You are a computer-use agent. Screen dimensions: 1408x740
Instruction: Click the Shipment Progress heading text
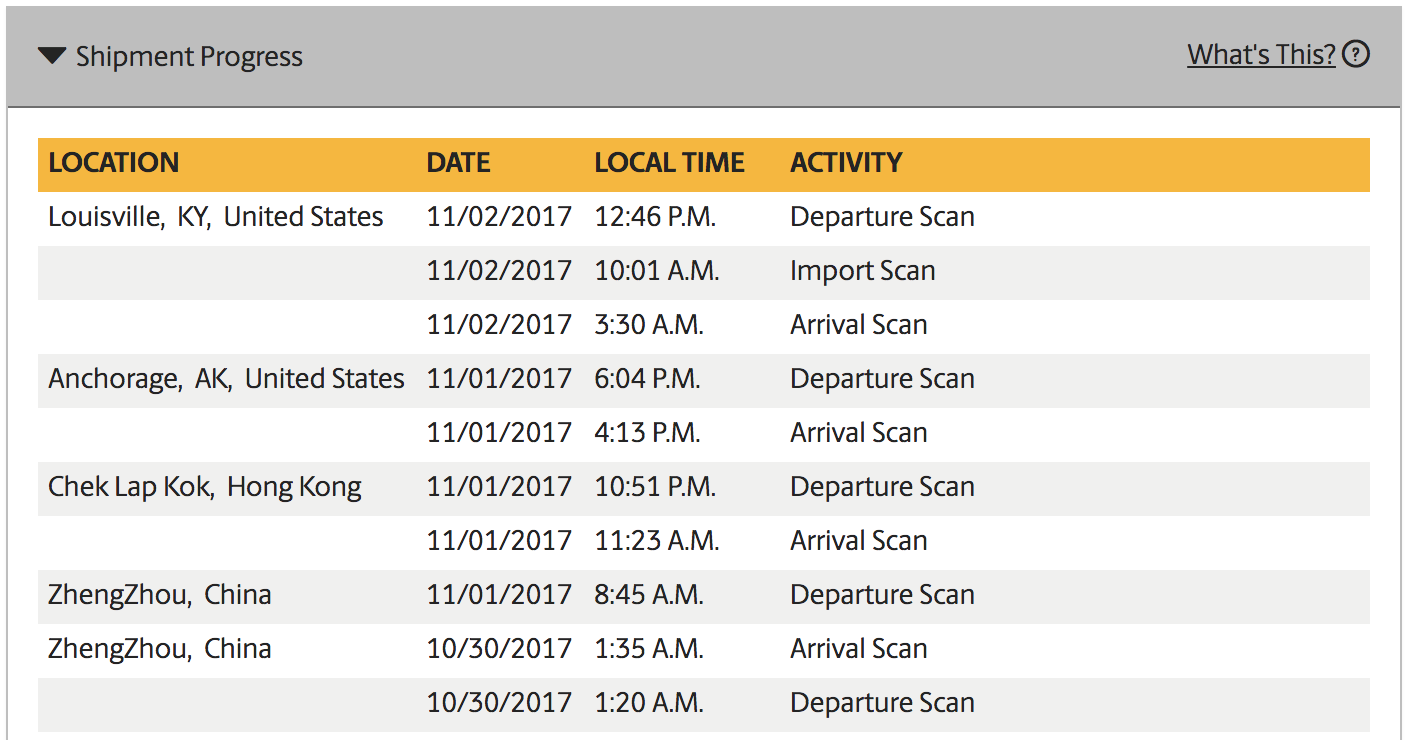pos(189,56)
